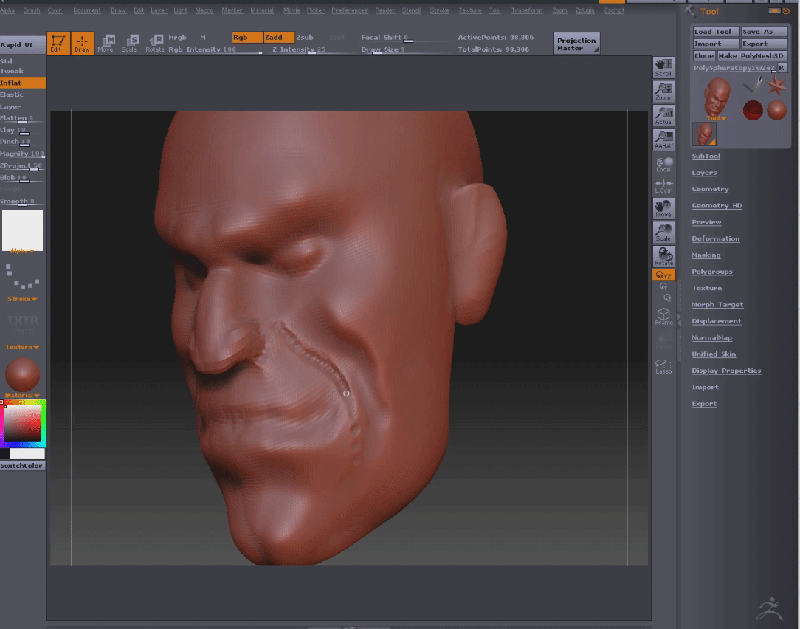Pick the star-shaped tool thumbnail
800x629 pixels.
pos(777,86)
